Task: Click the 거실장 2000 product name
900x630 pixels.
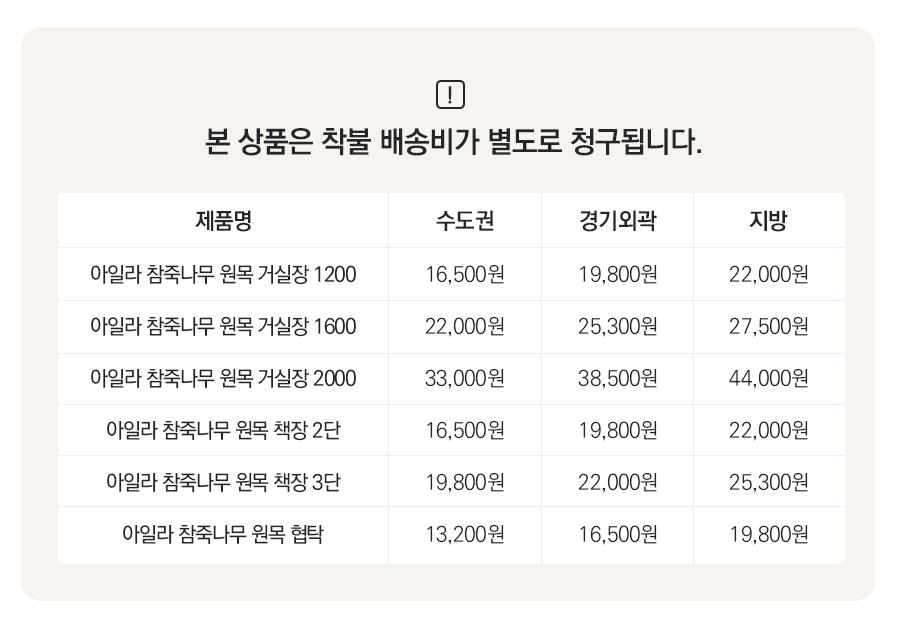Action: coord(223,379)
